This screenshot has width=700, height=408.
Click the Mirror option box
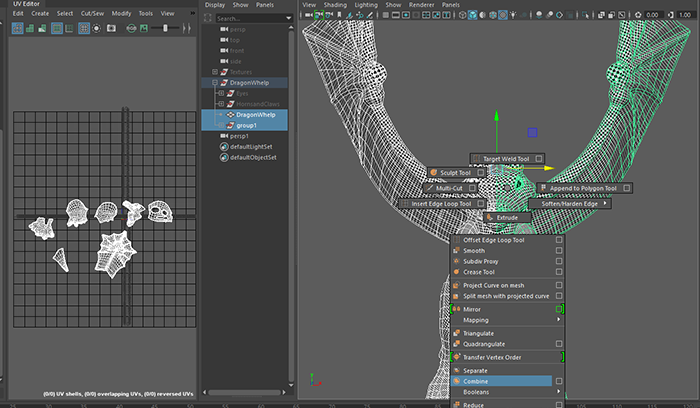(559, 309)
